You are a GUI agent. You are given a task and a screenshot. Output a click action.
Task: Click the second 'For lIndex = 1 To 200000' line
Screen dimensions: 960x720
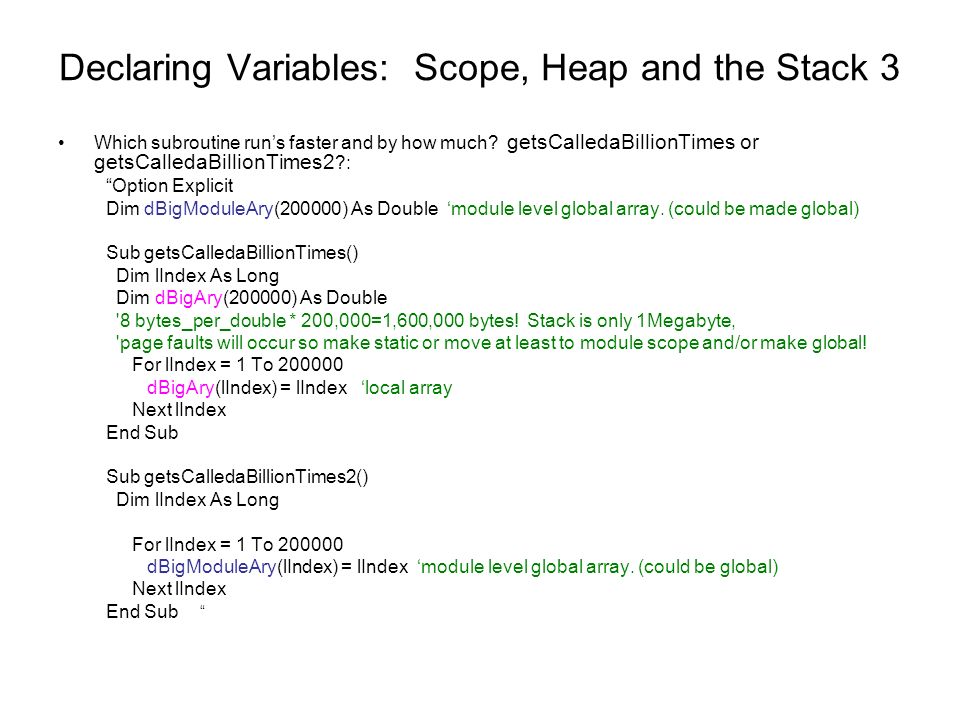point(238,544)
